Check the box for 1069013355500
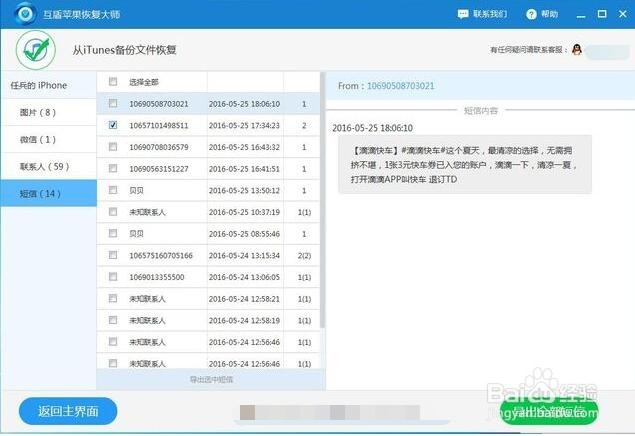This screenshot has width=635, height=436. point(113,276)
